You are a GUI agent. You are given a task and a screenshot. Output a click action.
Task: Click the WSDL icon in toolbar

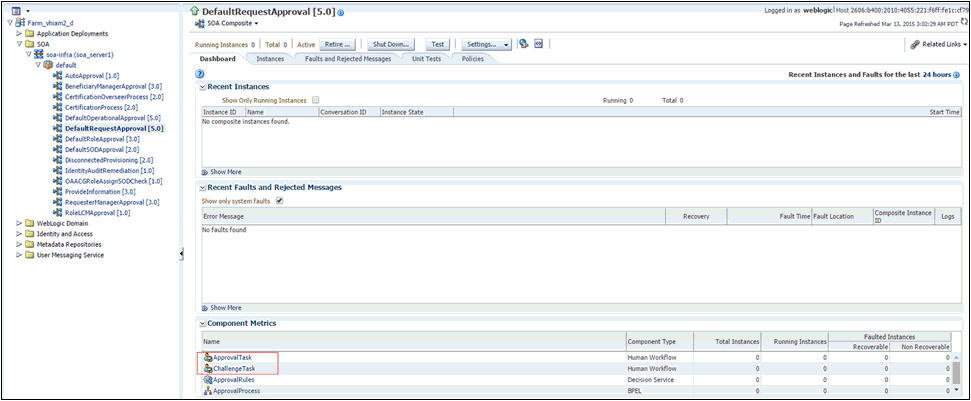tap(539, 44)
